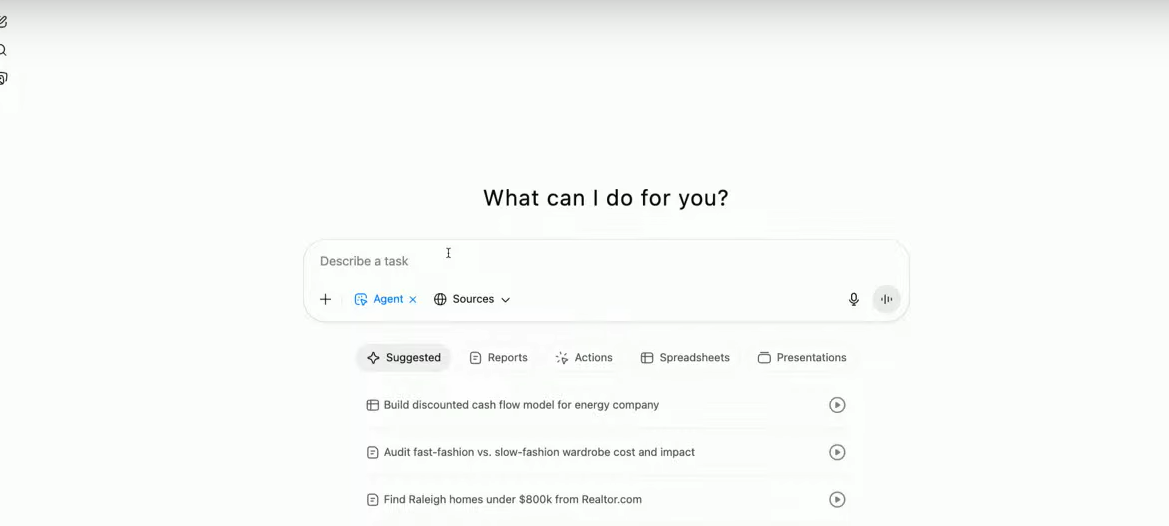
Task: Start dictation with the microphone icon
Action: [x=853, y=299]
